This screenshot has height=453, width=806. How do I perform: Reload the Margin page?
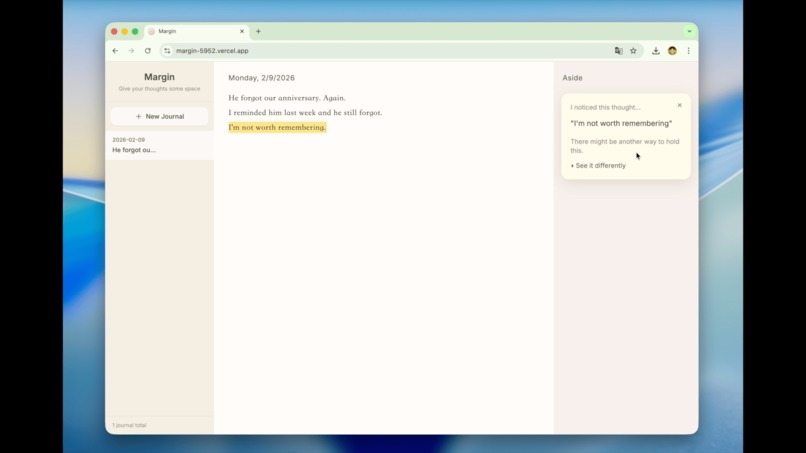[x=148, y=51]
